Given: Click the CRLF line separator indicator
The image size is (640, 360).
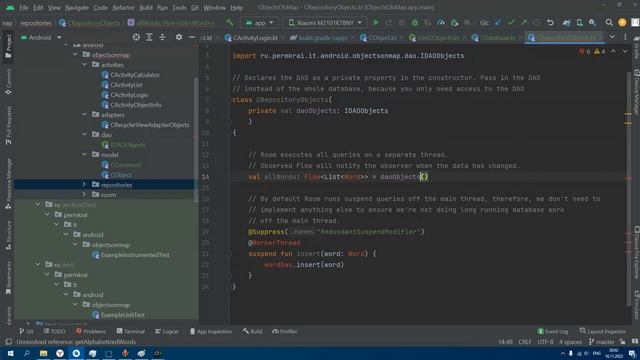Looking at the screenshot, I should (x=525, y=342).
